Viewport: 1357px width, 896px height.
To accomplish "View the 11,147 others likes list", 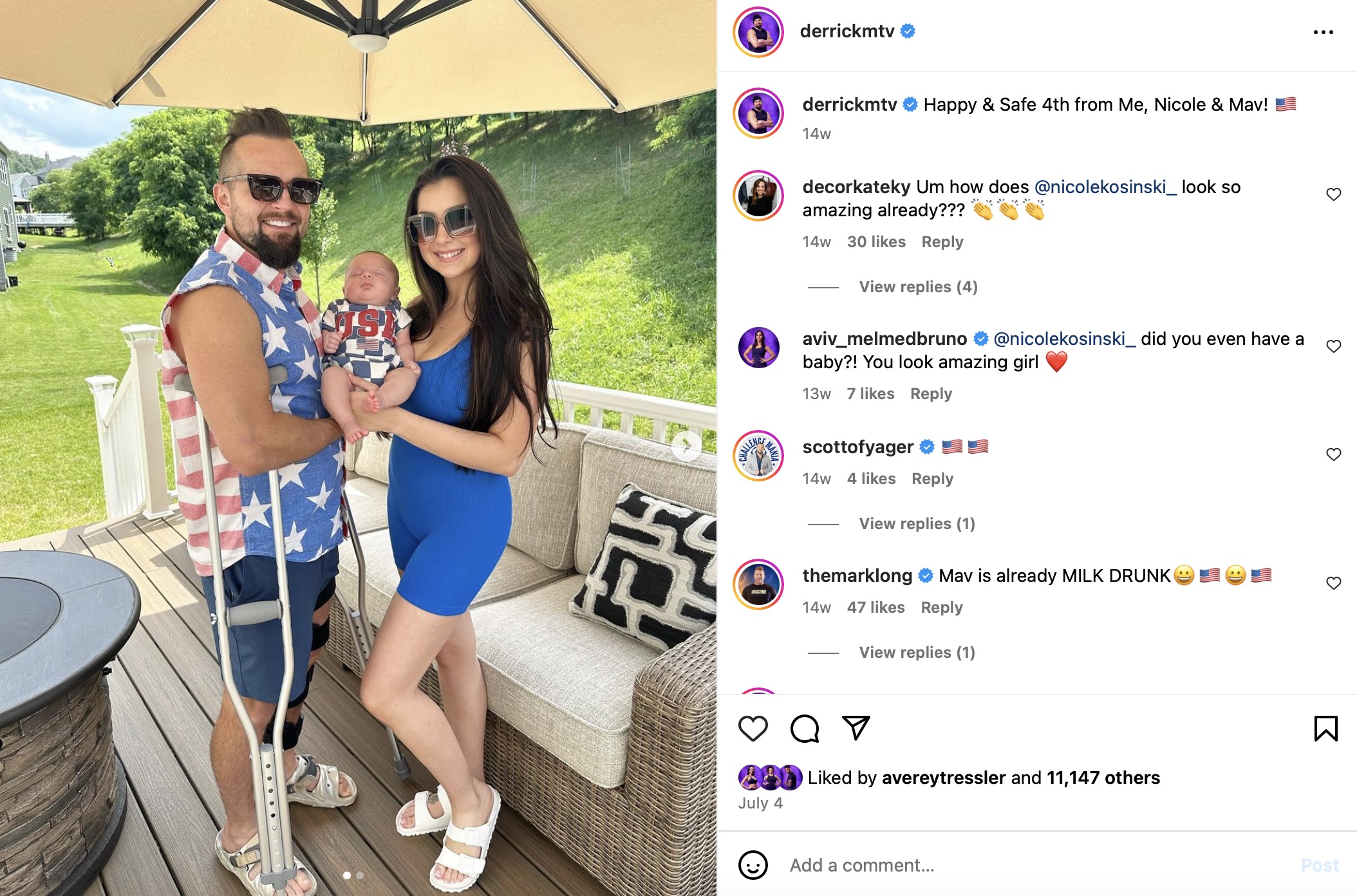I will (1103, 778).
